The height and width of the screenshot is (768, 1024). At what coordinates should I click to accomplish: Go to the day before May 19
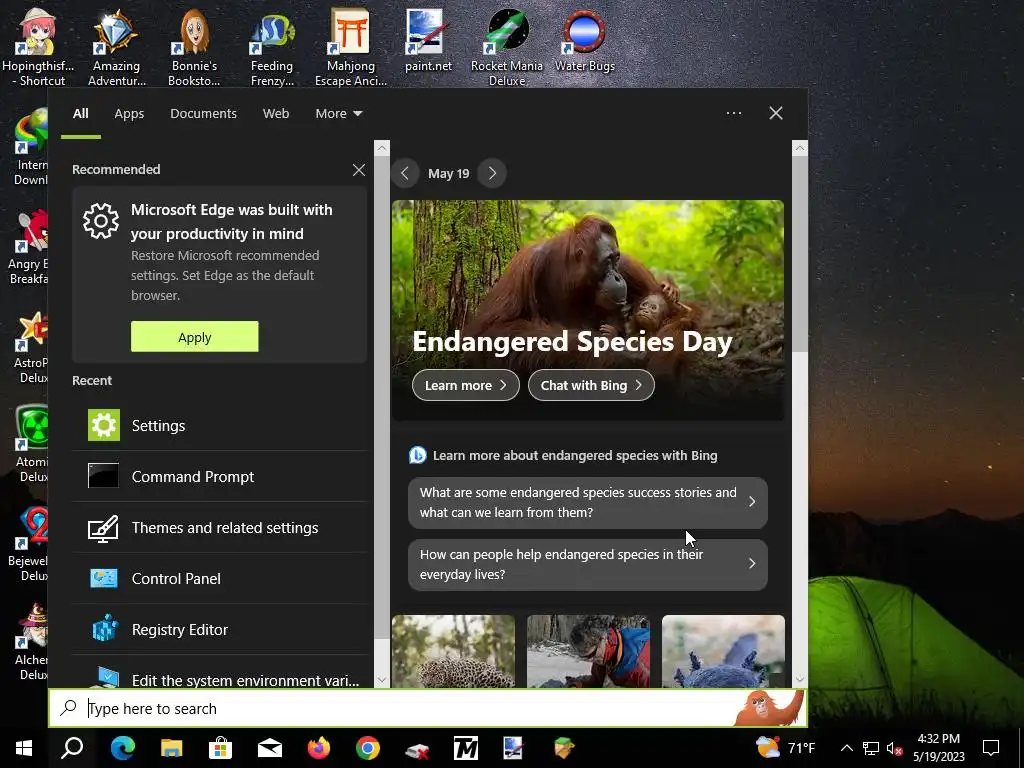(x=405, y=173)
